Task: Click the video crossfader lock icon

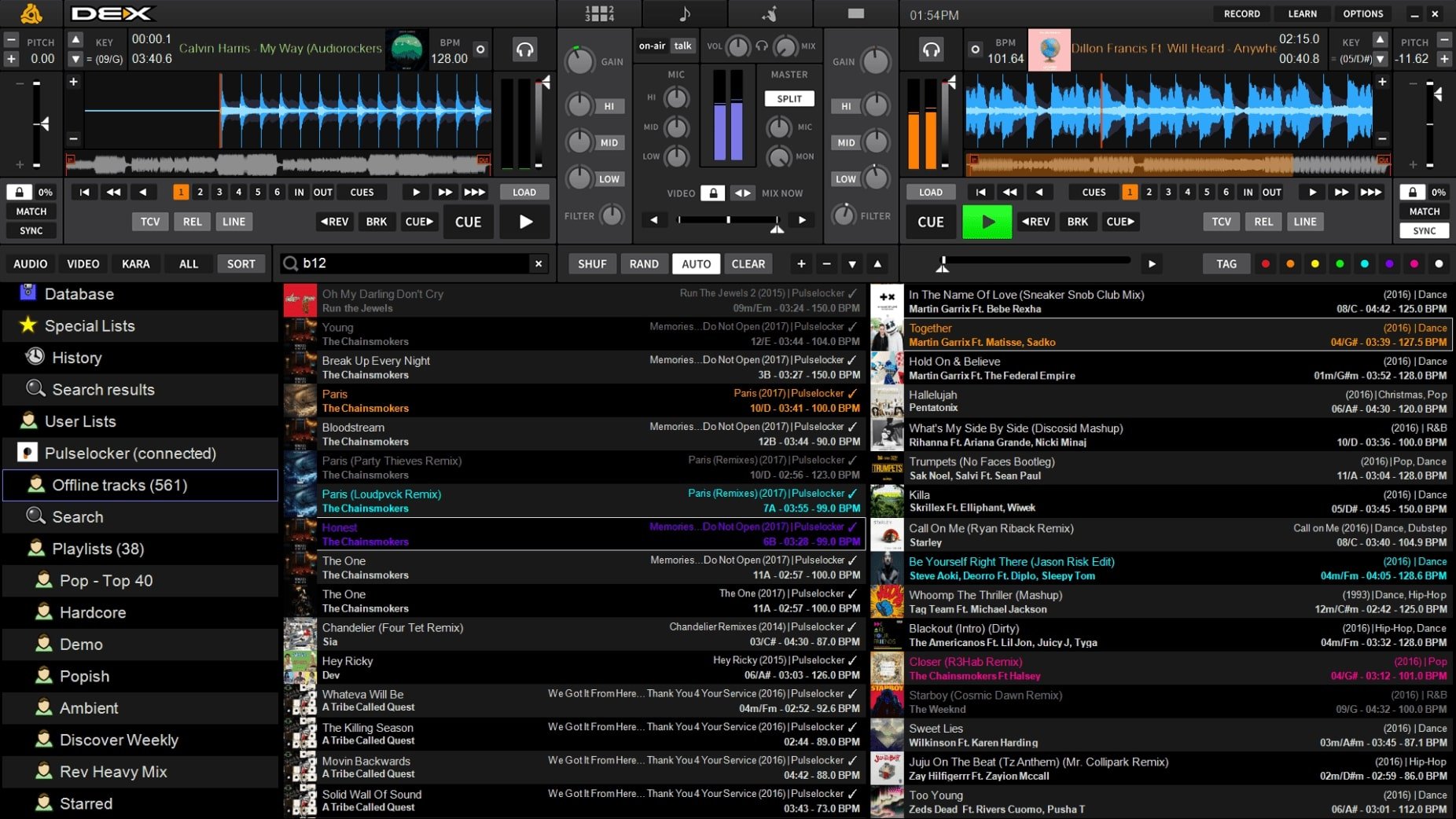Action: pos(712,193)
